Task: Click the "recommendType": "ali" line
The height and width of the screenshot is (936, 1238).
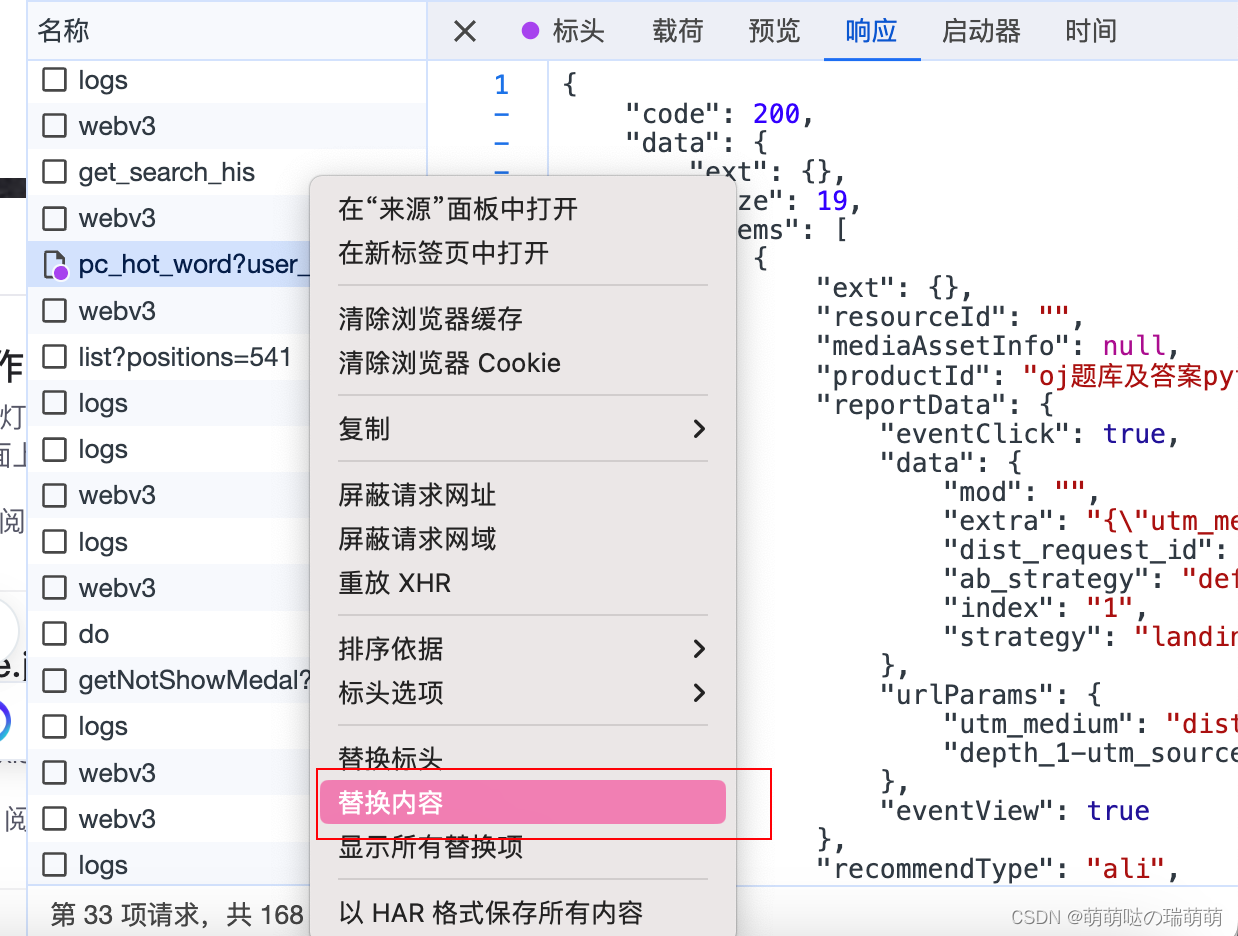Action: [x=998, y=868]
